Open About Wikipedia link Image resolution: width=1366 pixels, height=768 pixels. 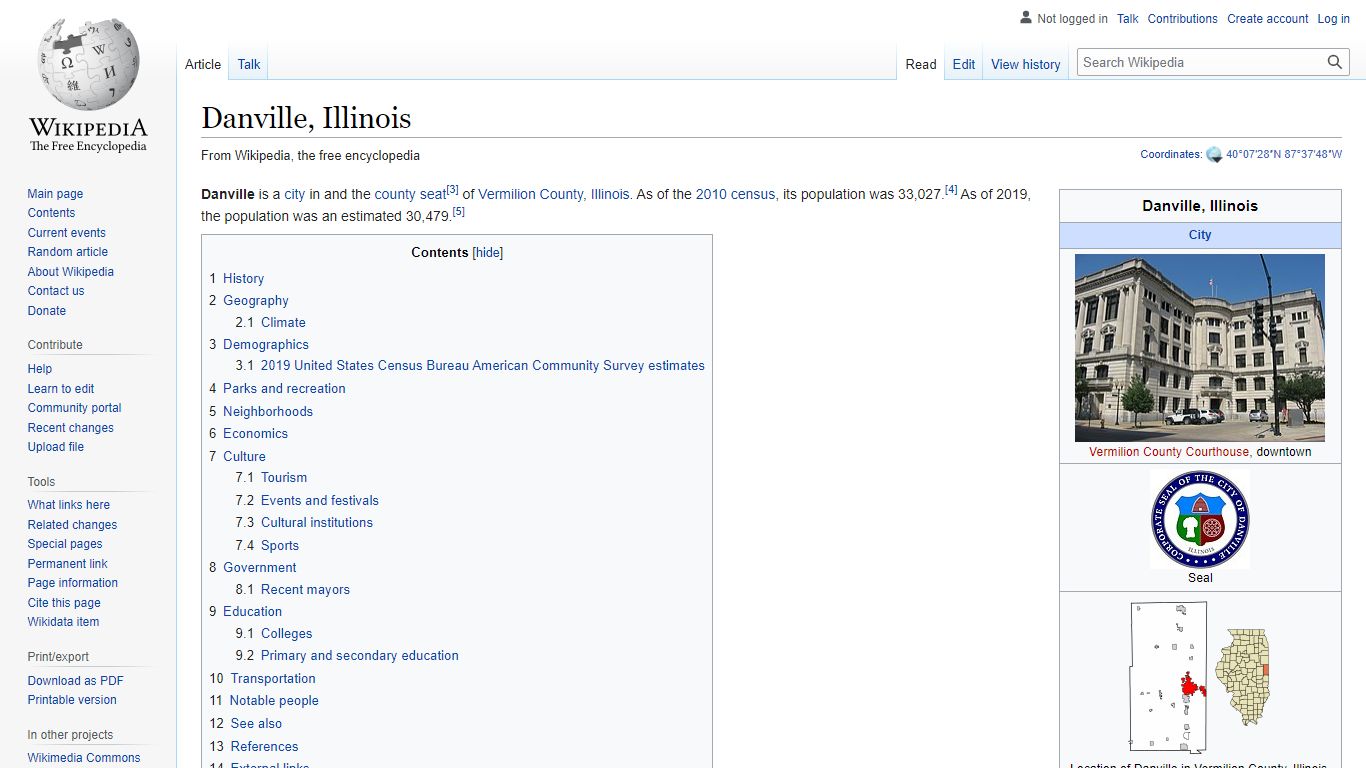[70, 272]
